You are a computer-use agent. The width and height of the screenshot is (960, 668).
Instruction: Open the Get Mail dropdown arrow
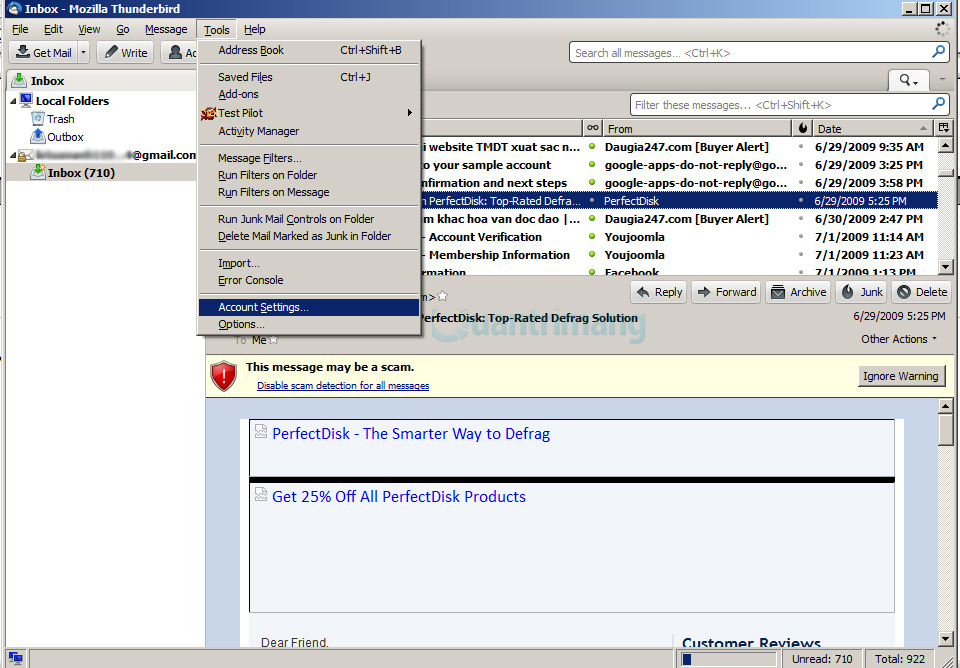tap(84, 53)
